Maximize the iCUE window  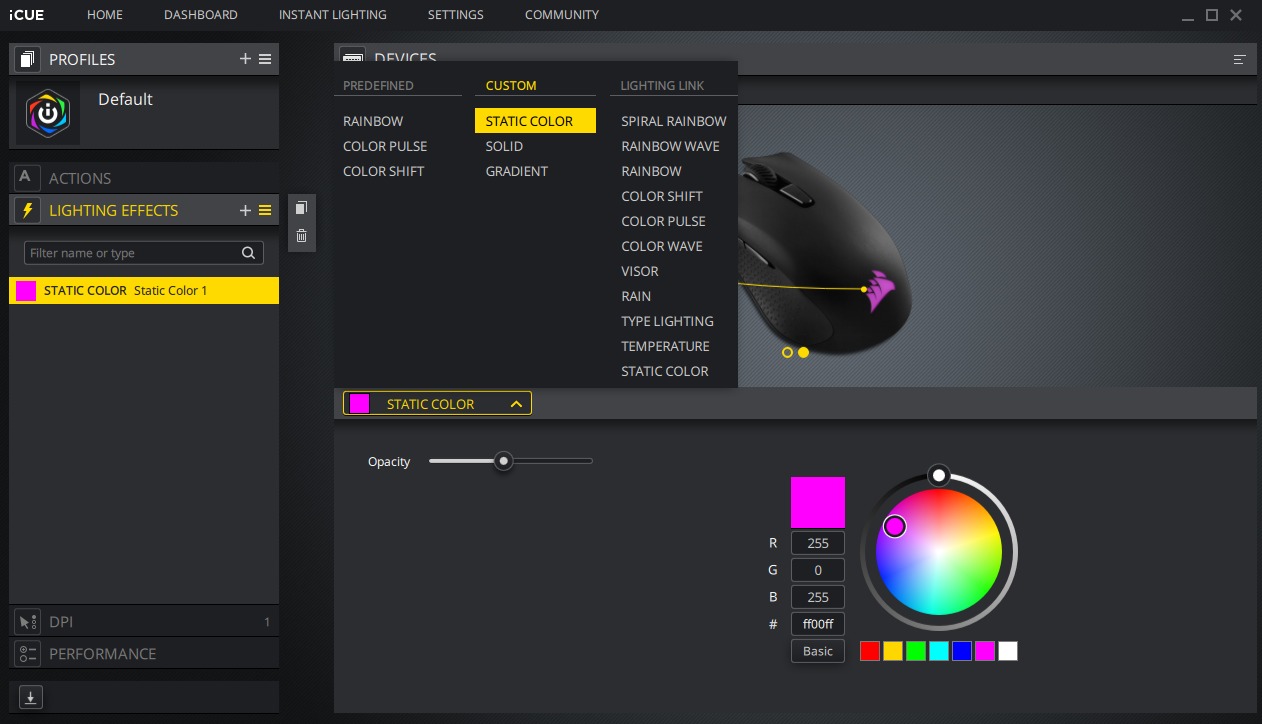pos(1212,15)
